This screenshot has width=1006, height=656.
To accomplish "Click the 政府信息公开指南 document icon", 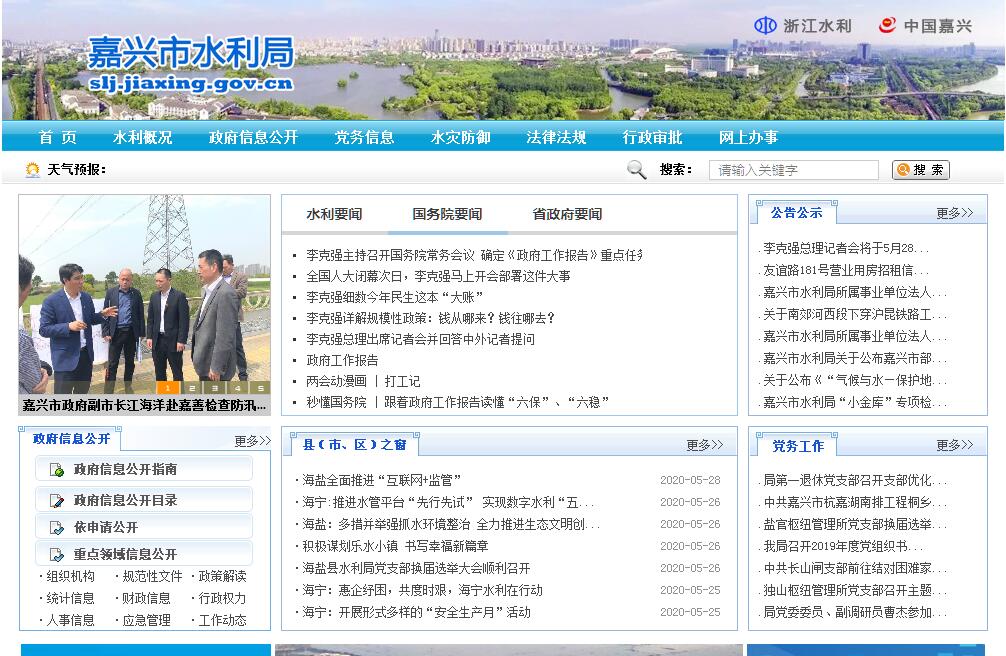I will tap(56, 469).
